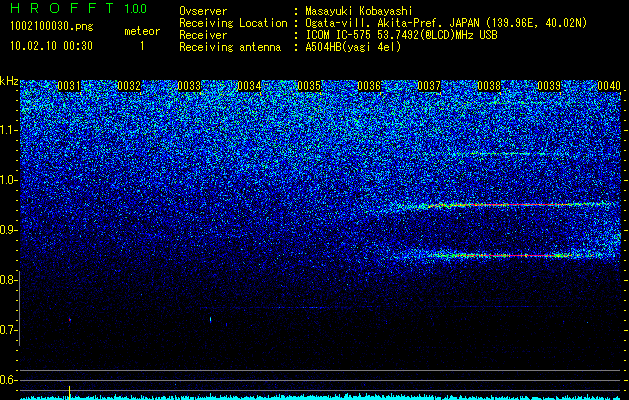Click the 0037 time marker

coord(429,86)
